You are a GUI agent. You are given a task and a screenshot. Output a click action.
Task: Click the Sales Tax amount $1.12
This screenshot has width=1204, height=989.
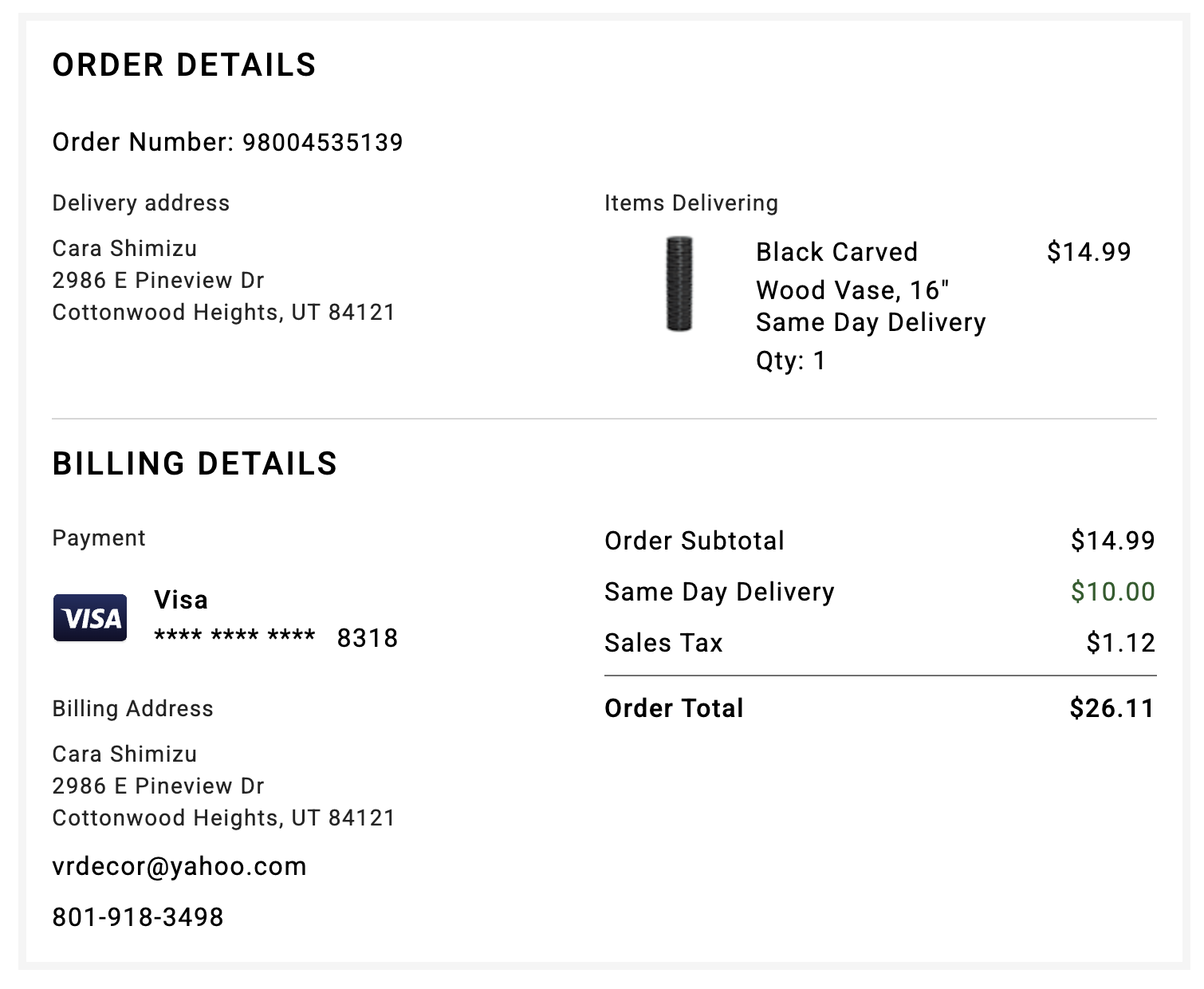(1120, 643)
